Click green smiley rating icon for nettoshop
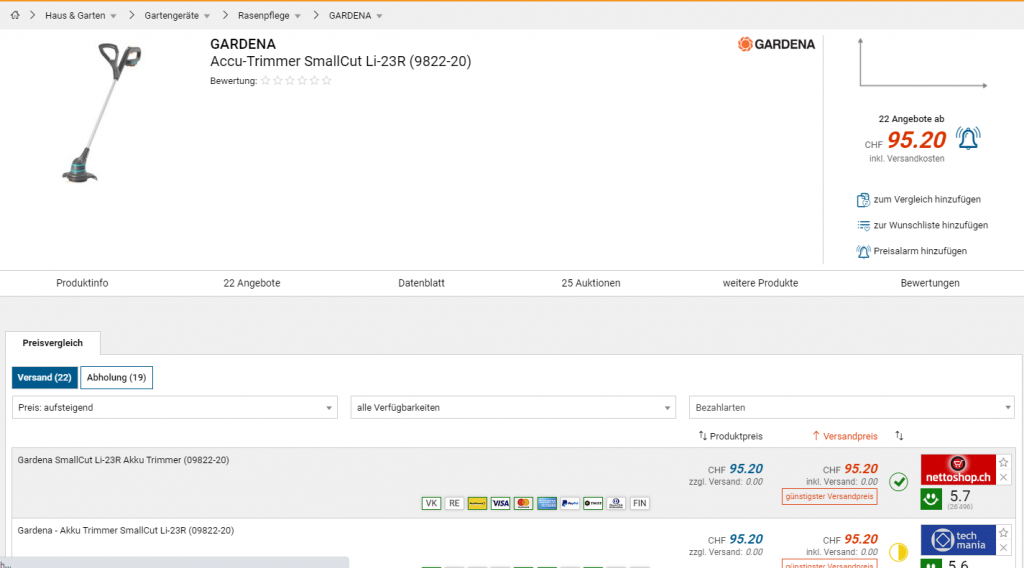The width and height of the screenshot is (1024, 568). click(x=931, y=499)
